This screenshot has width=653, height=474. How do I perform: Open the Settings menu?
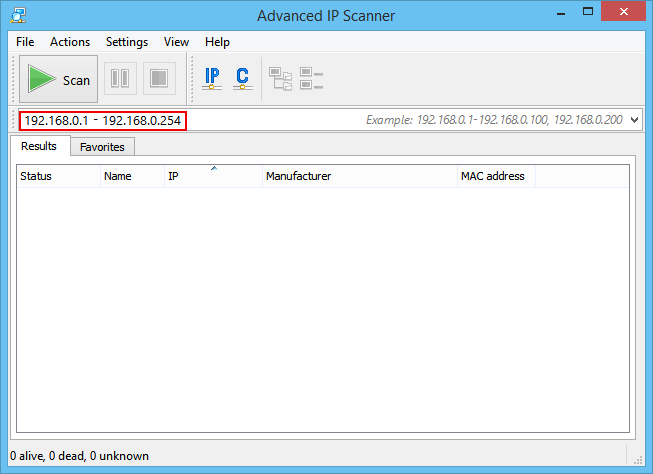click(x=127, y=42)
